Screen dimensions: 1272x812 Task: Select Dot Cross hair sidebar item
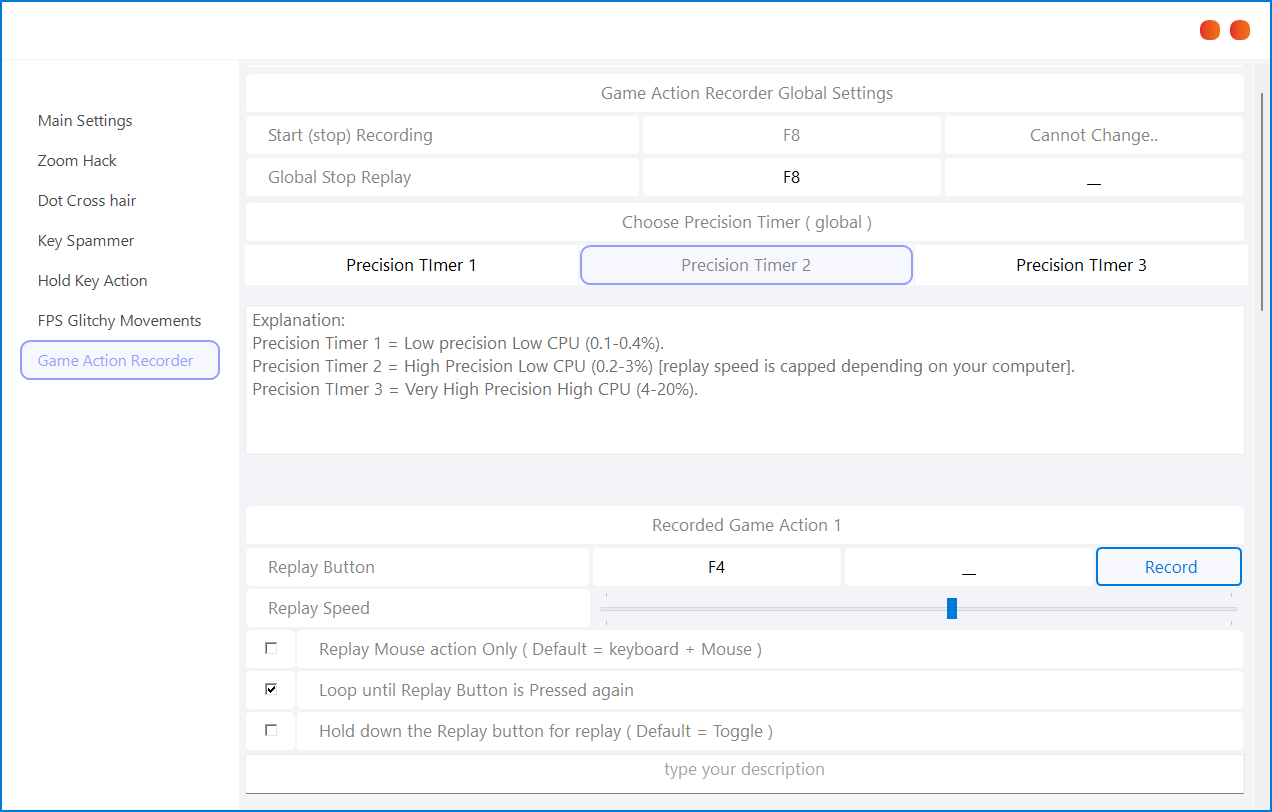click(x=87, y=201)
